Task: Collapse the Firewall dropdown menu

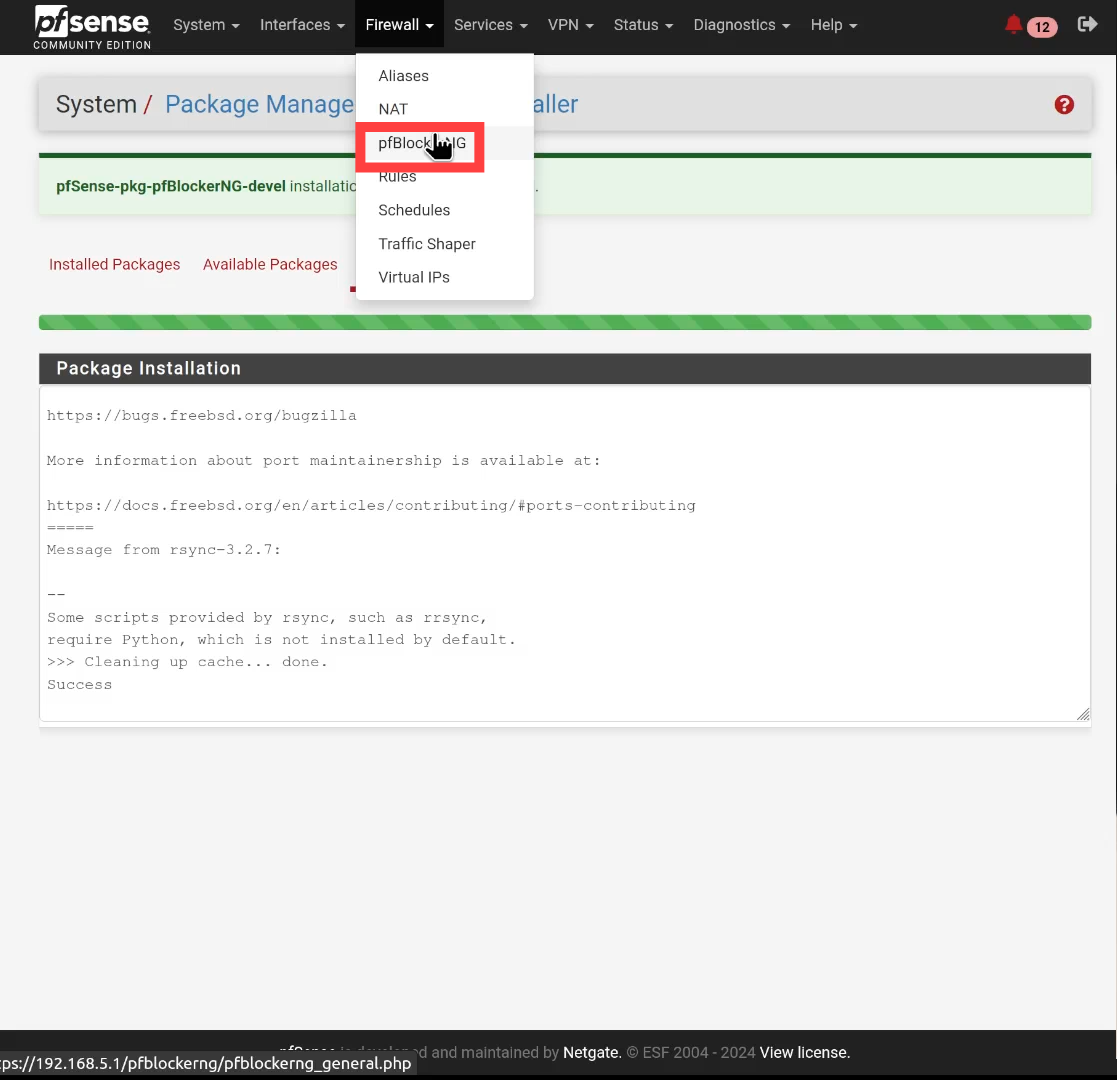Action: 399,25
